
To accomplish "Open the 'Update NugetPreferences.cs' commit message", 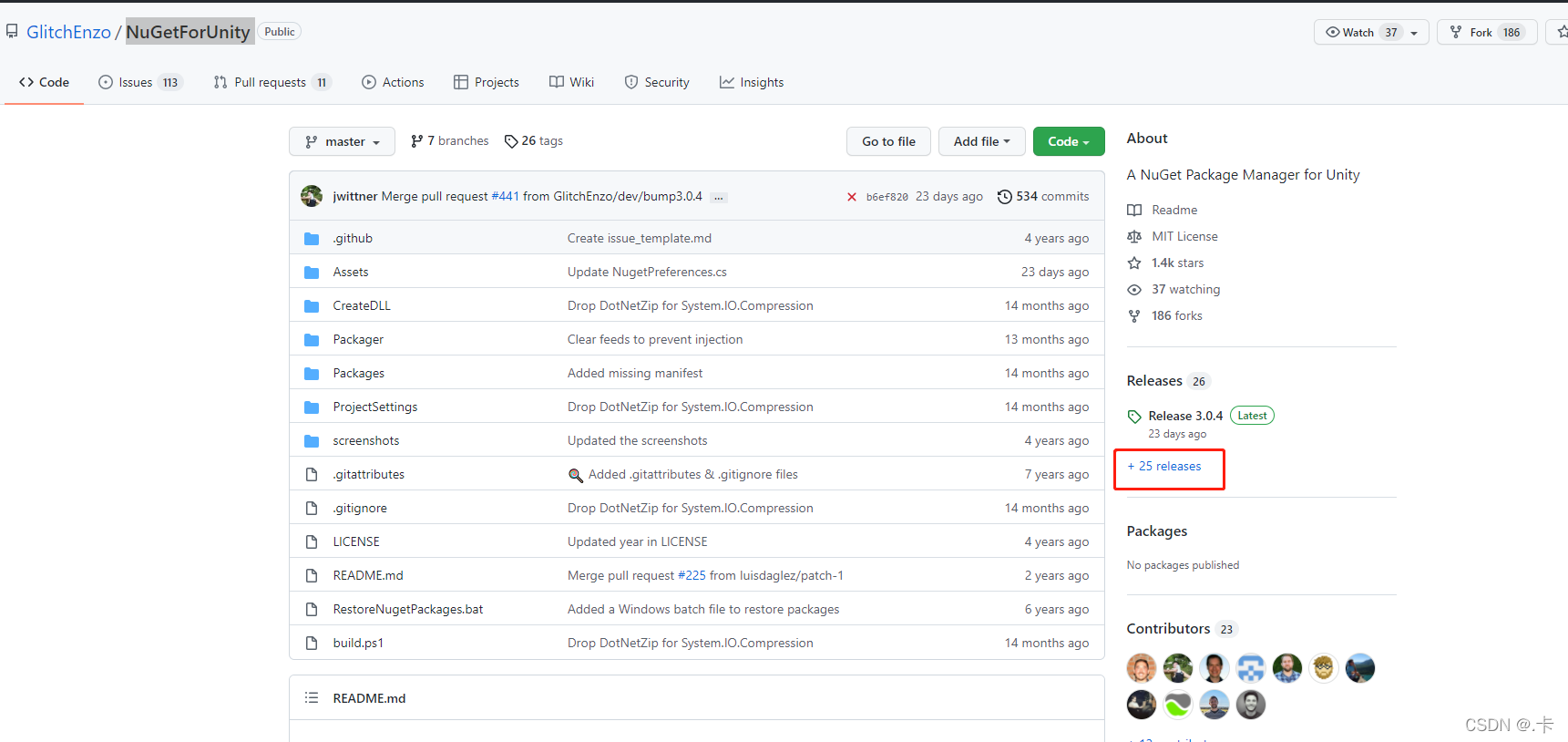I will click(647, 273).
